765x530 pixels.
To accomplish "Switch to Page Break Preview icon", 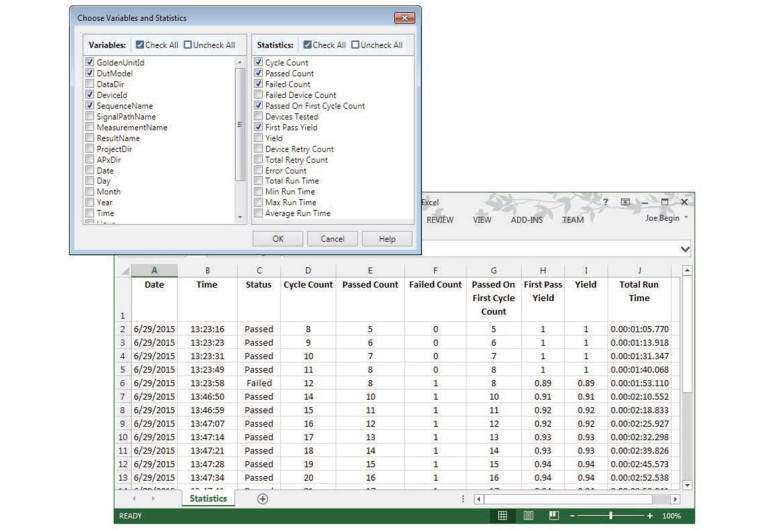I will click(x=553, y=516).
